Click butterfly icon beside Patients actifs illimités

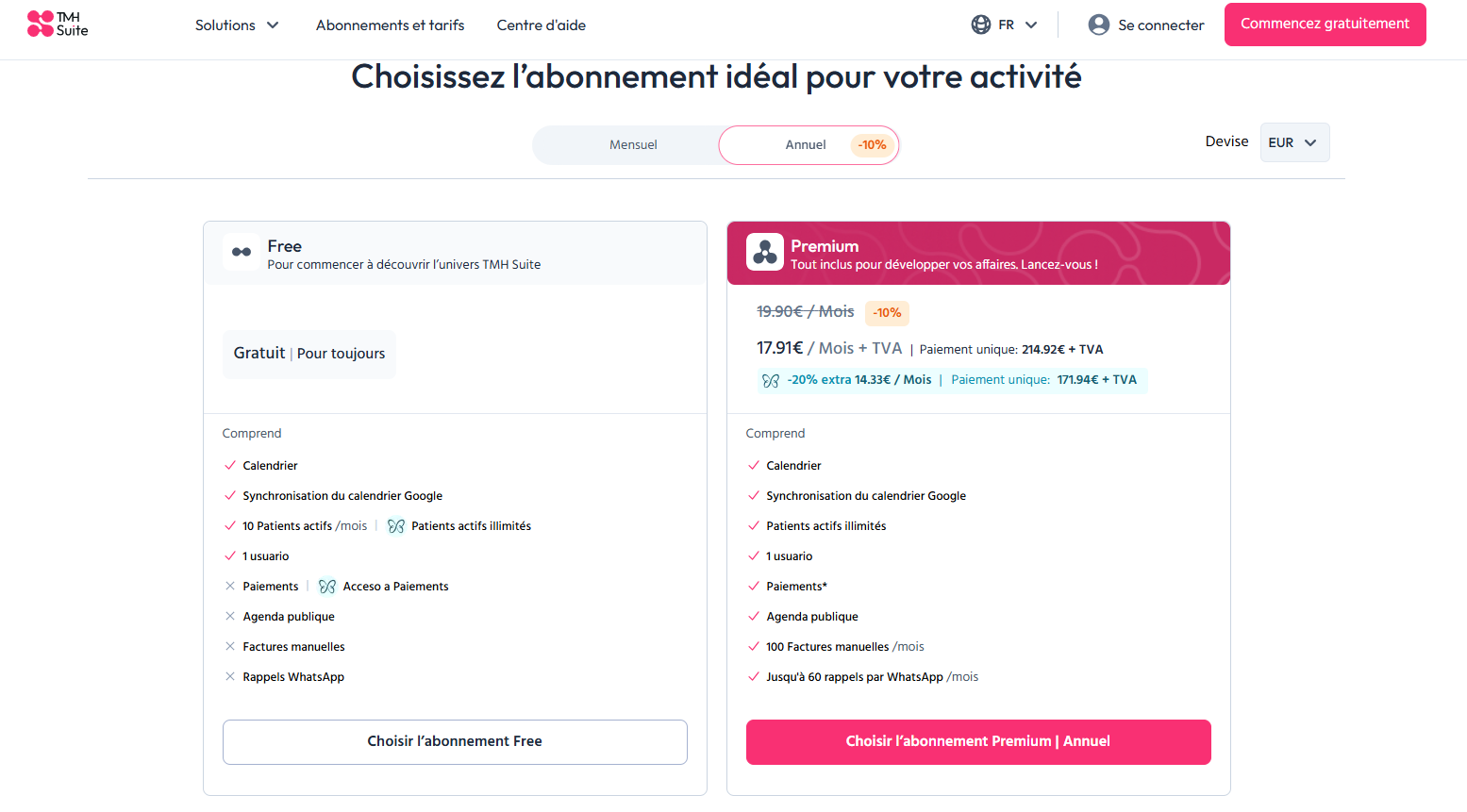(x=396, y=526)
